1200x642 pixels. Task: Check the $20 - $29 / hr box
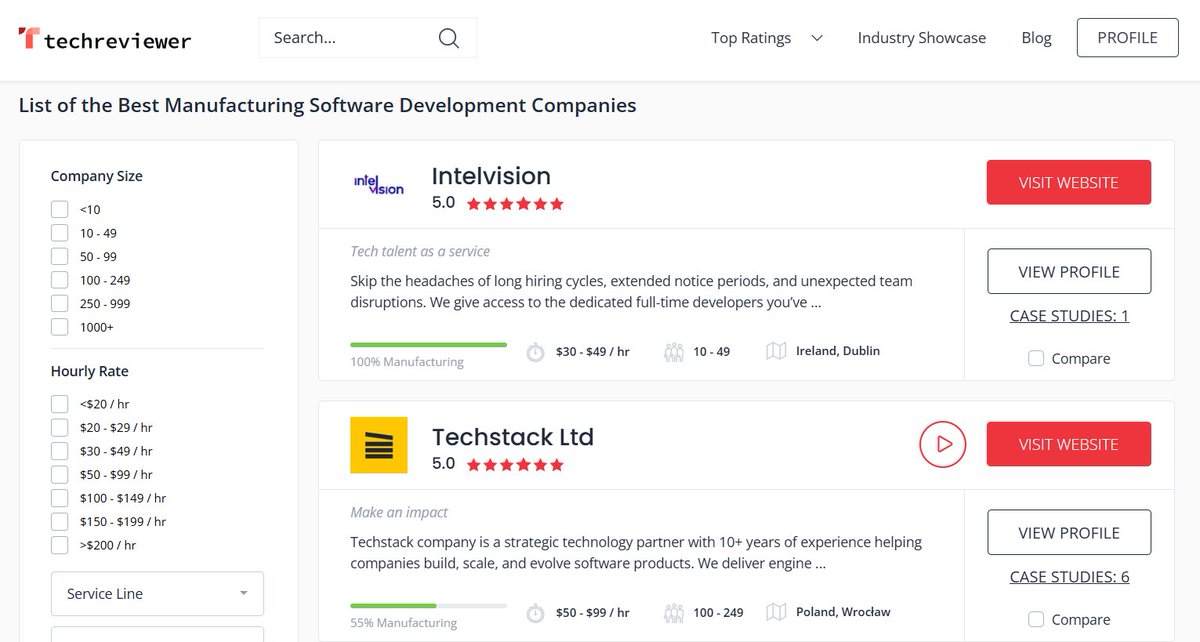pyautogui.click(x=60, y=427)
